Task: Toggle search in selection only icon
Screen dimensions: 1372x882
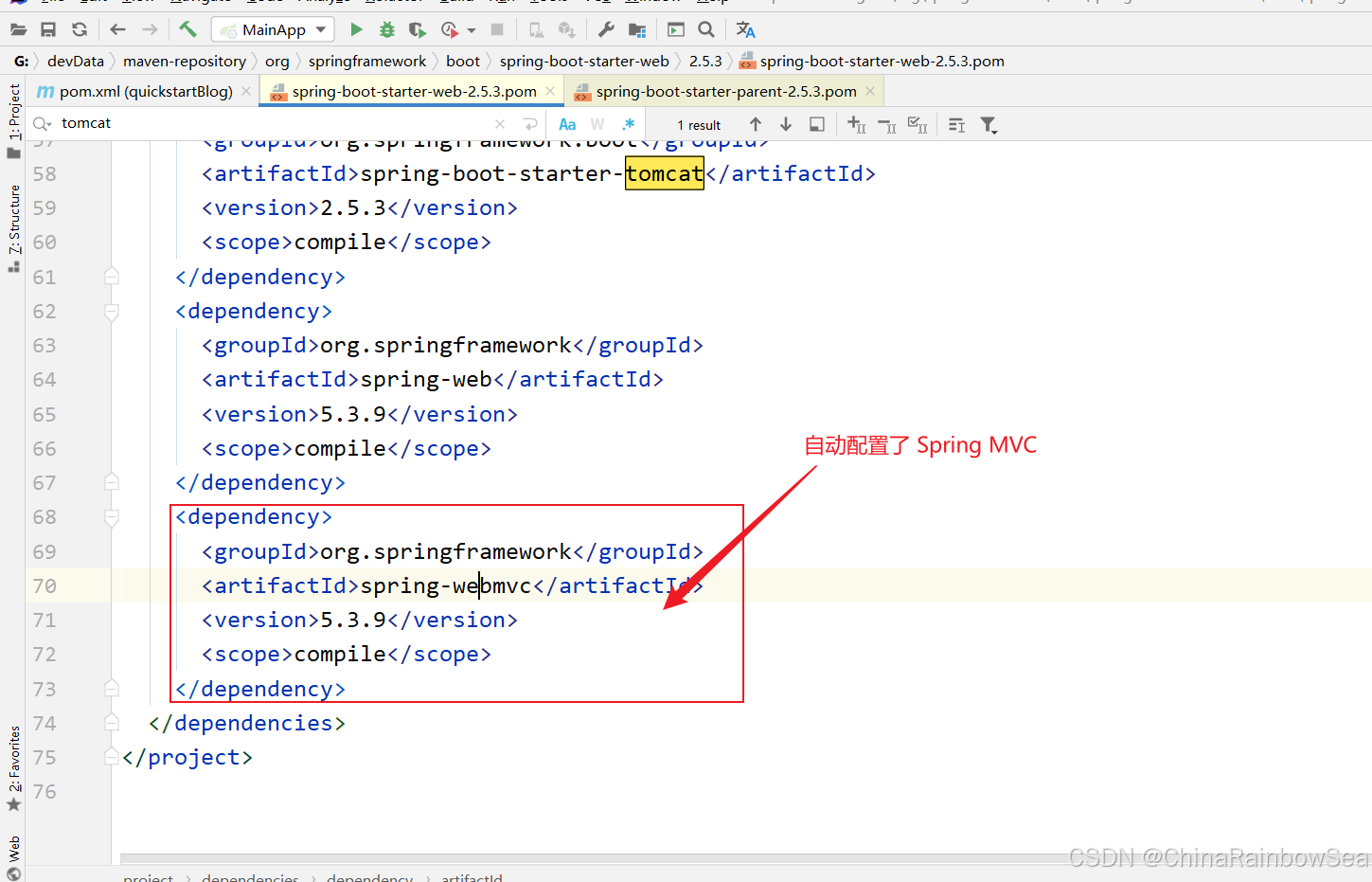Action: coord(956,125)
